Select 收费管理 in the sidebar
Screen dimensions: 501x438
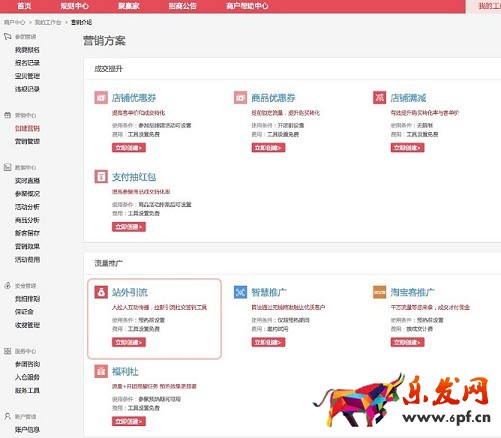coord(27,325)
